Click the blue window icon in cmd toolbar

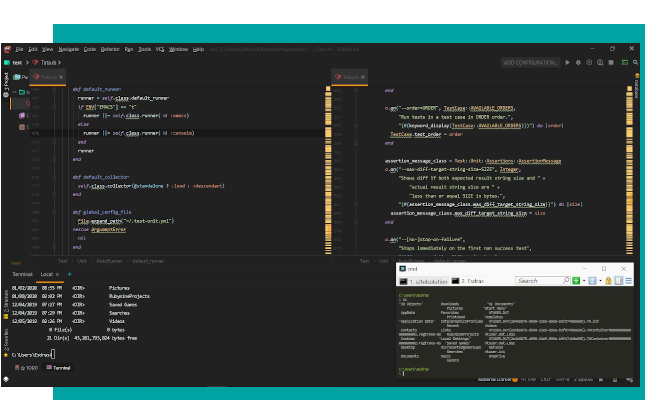(592, 281)
